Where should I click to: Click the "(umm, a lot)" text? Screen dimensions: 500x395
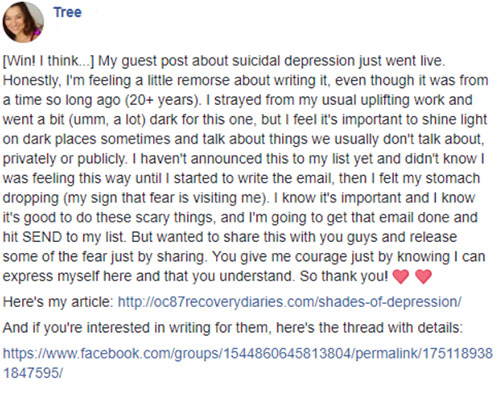pos(107,120)
